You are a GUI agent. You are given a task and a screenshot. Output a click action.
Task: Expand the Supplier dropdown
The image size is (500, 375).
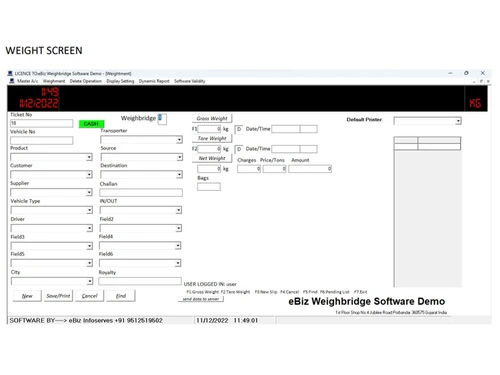(x=89, y=193)
